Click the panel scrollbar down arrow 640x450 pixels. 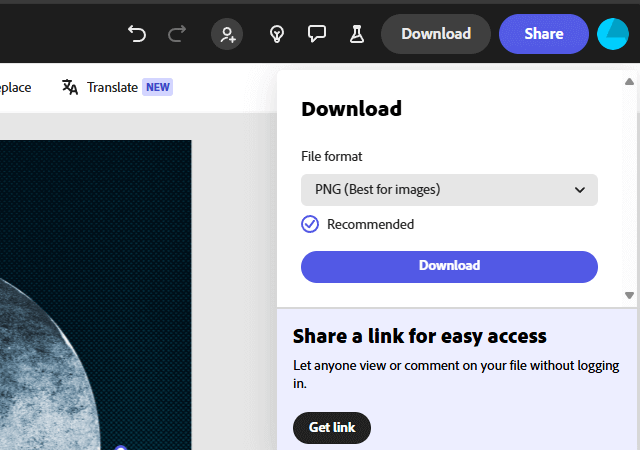coord(629,295)
